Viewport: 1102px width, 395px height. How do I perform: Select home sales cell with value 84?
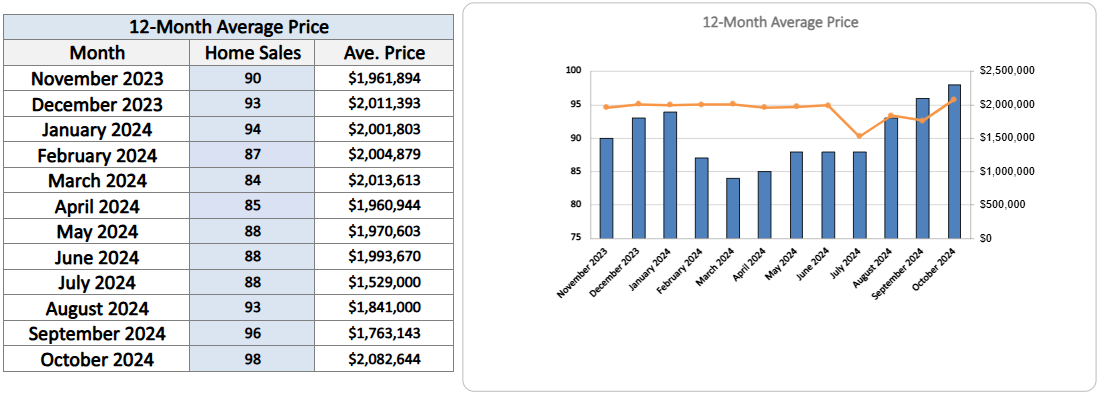[x=252, y=181]
